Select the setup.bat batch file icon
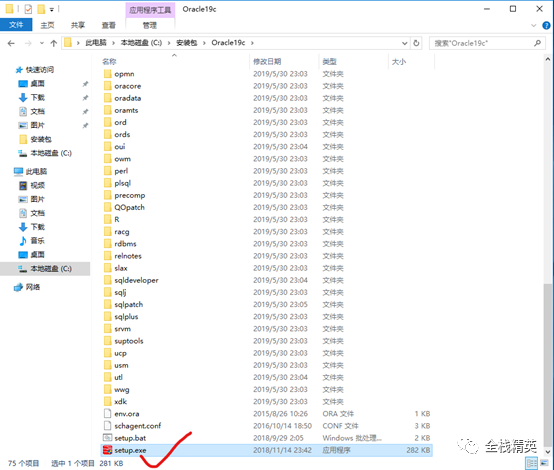This screenshot has width=554, height=470. click(107, 438)
